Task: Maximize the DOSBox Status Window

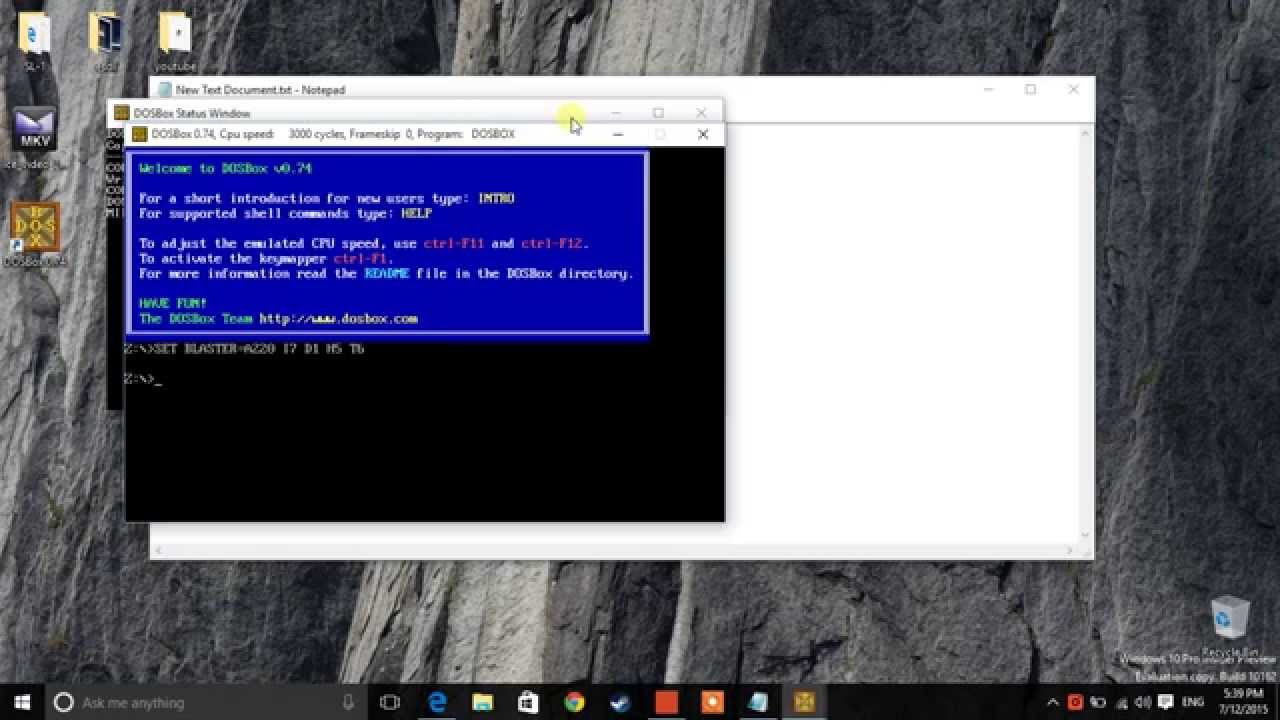Action: [658, 113]
